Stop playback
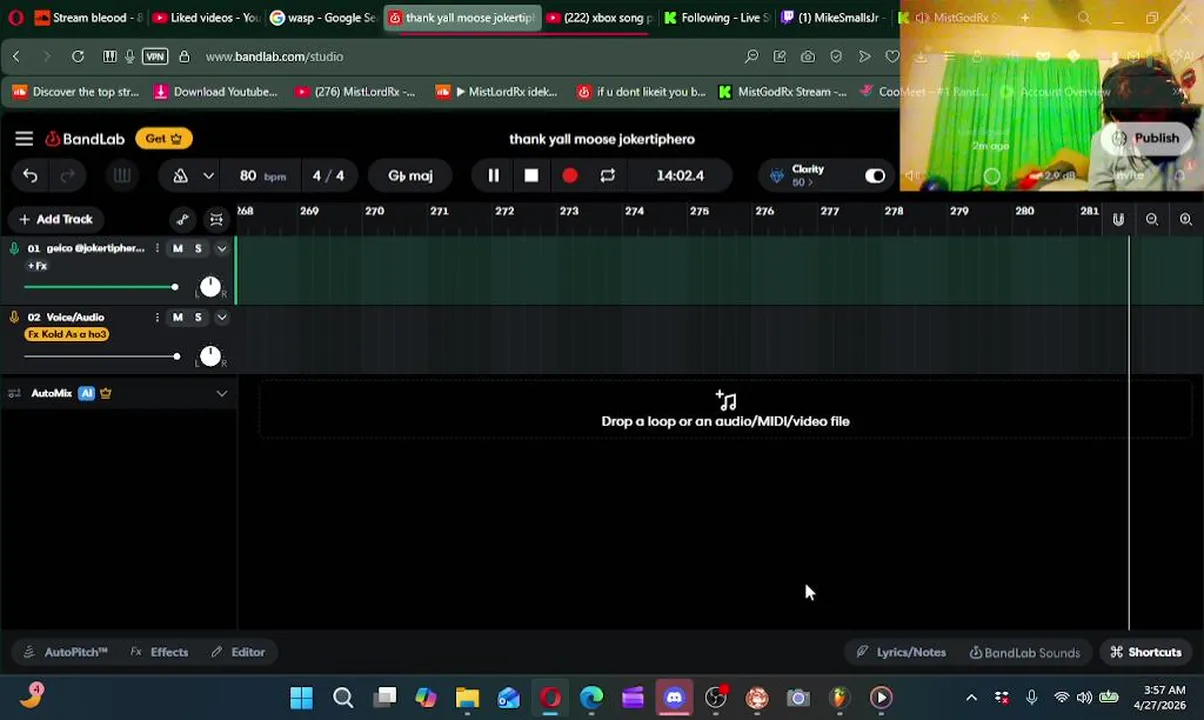Image resolution: width=1204 pixels, height=720 pixels. pyautogui.click(x=531, y=176)
